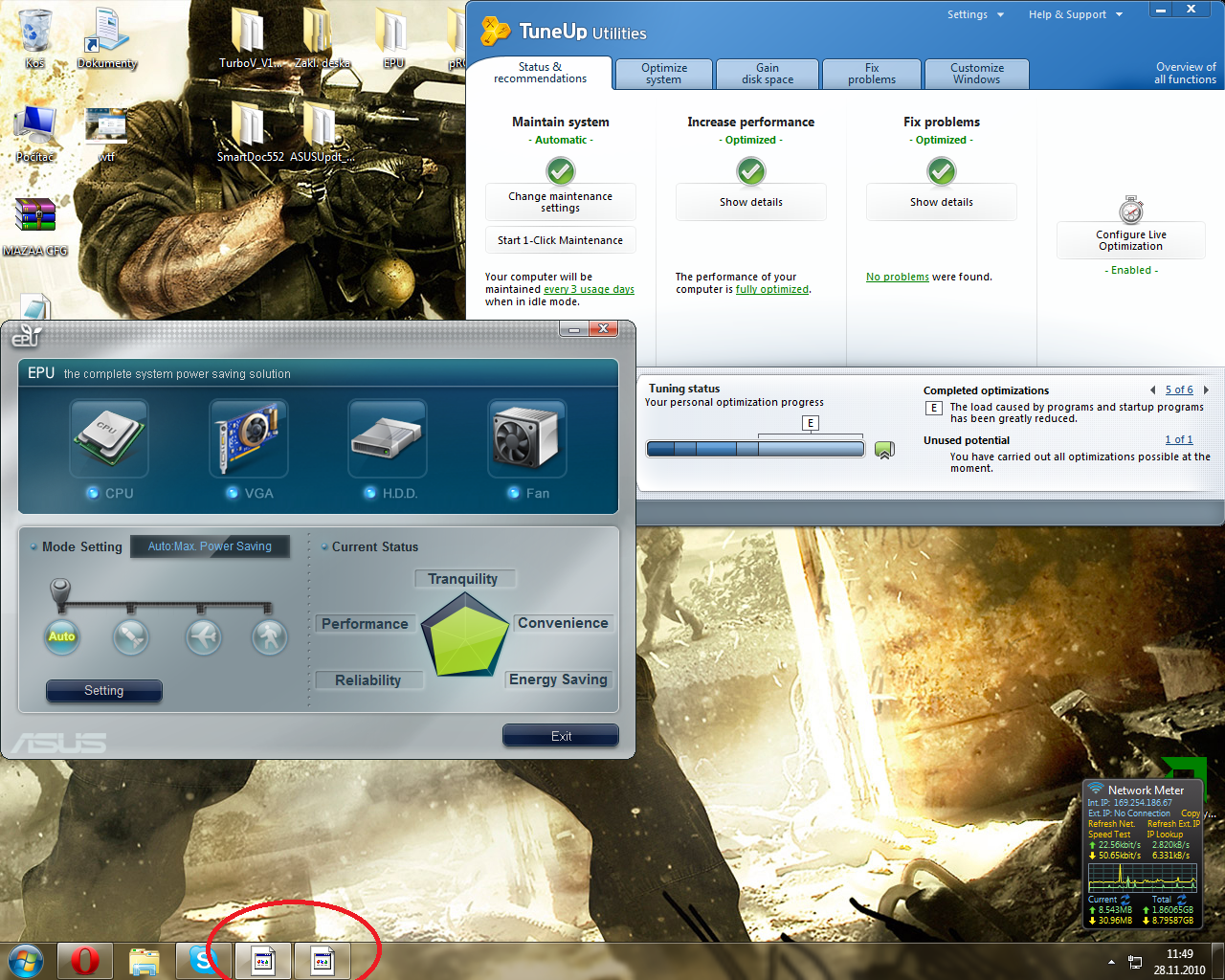Click the 'fully optimized' link
The height and width of the screenshot is (980, 1225).
pos(772,289)
